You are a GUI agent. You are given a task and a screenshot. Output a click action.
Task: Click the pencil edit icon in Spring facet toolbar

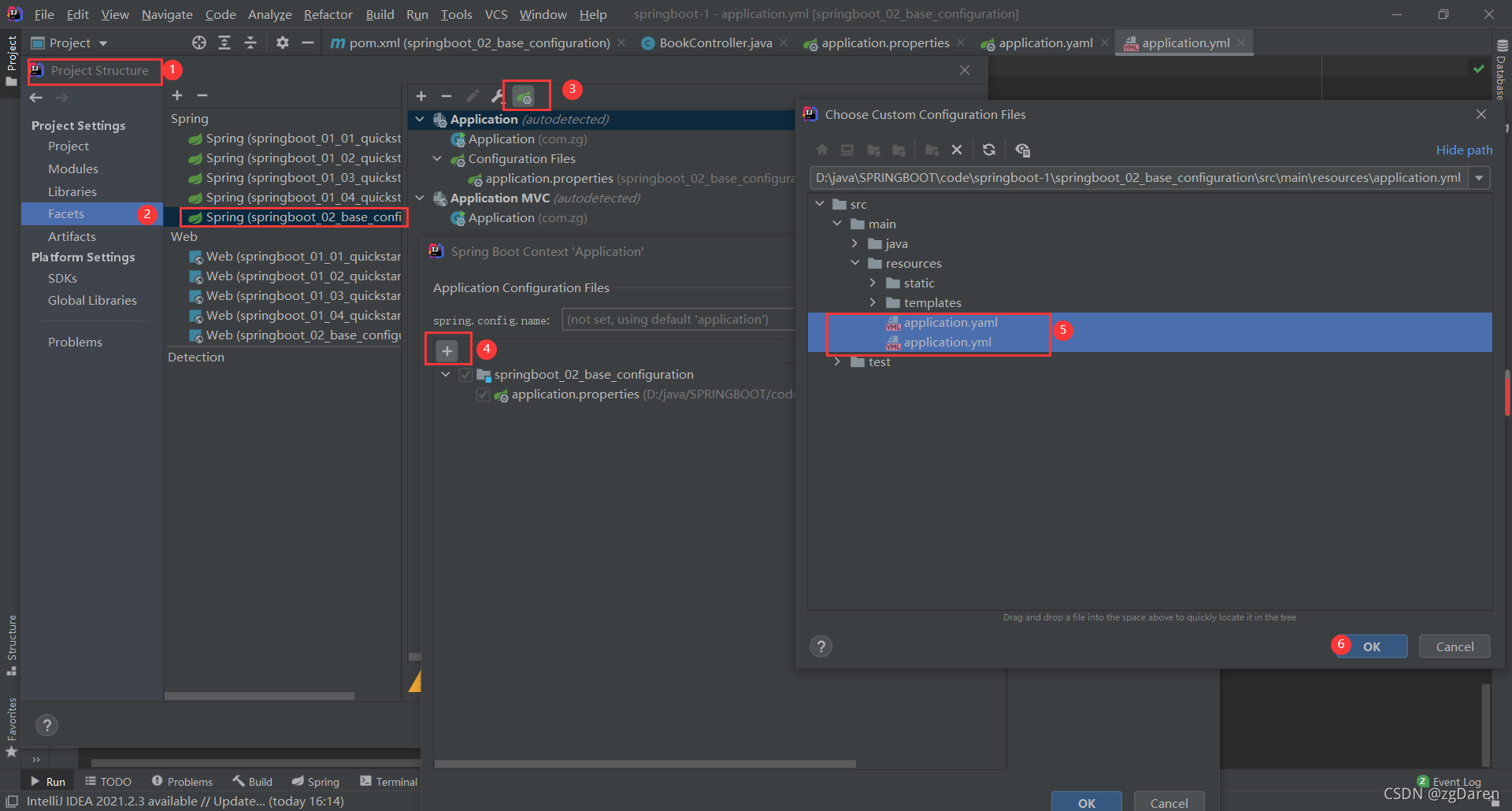pyautogui.click(x=472, y=96)
